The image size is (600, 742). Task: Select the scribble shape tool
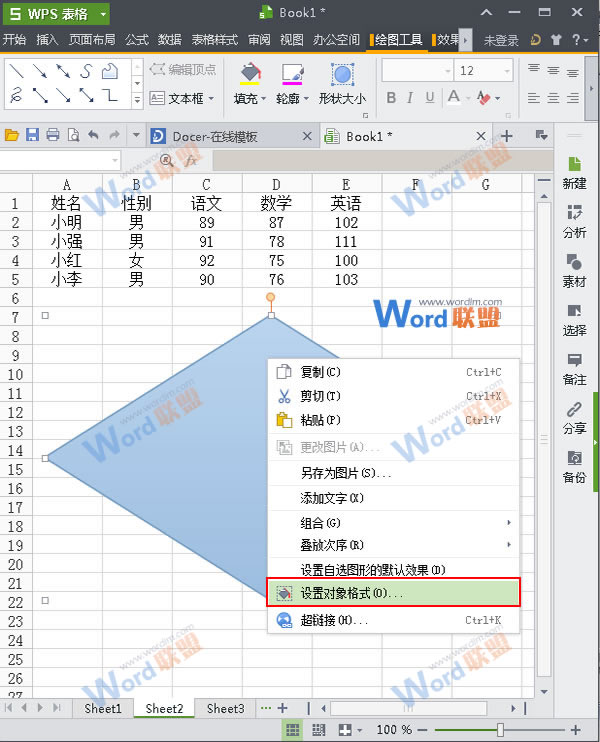coord(16,95)
